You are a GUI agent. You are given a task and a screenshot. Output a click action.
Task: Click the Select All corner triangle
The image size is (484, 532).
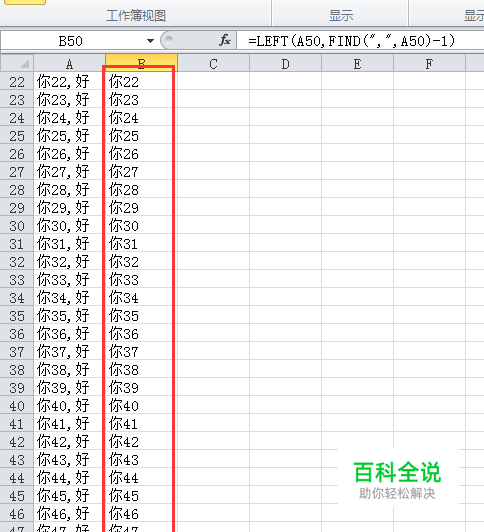(x=17, y=63)
